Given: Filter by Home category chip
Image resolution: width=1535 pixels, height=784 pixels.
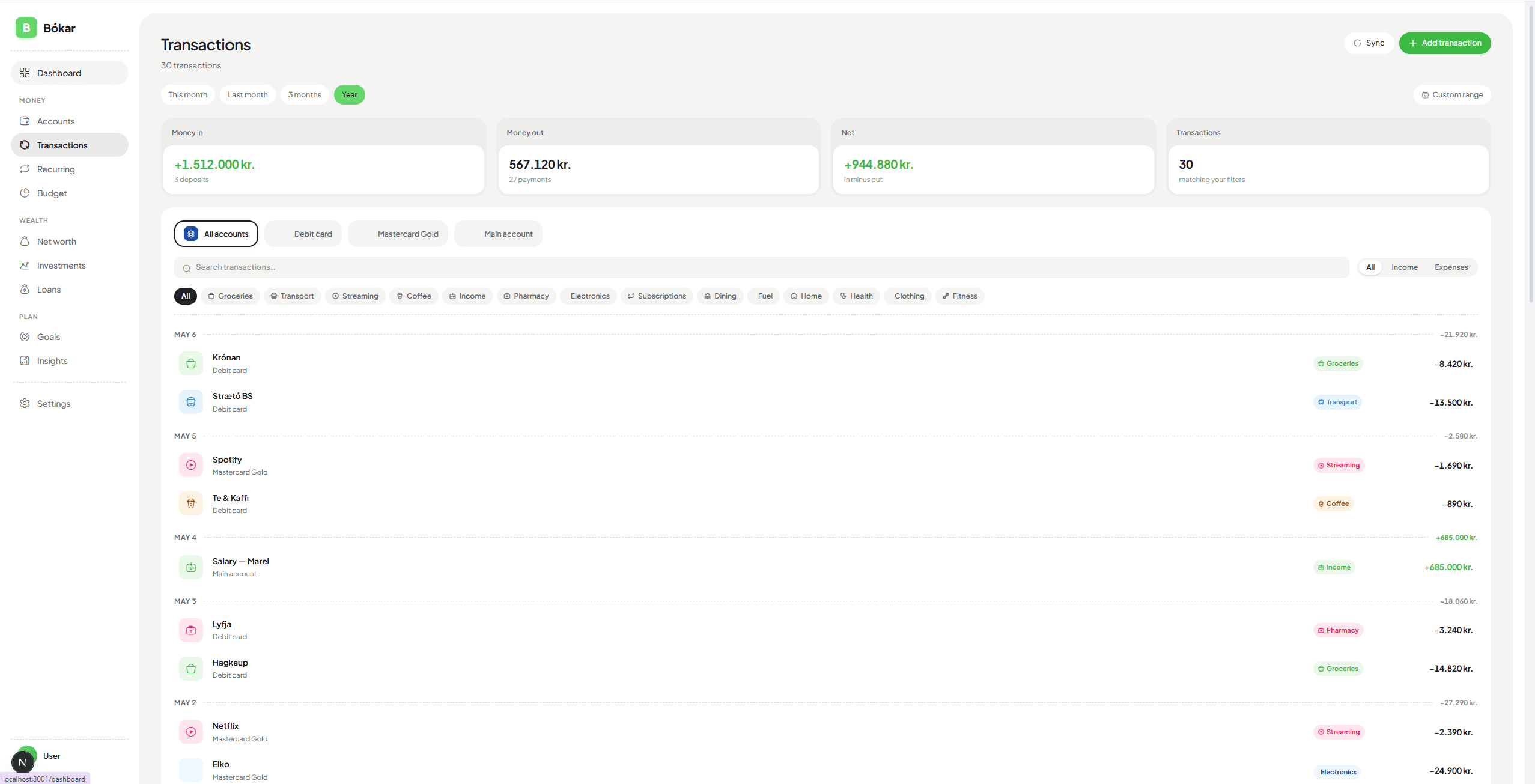Looking at the screenshot, I should (x=806, y=296).
